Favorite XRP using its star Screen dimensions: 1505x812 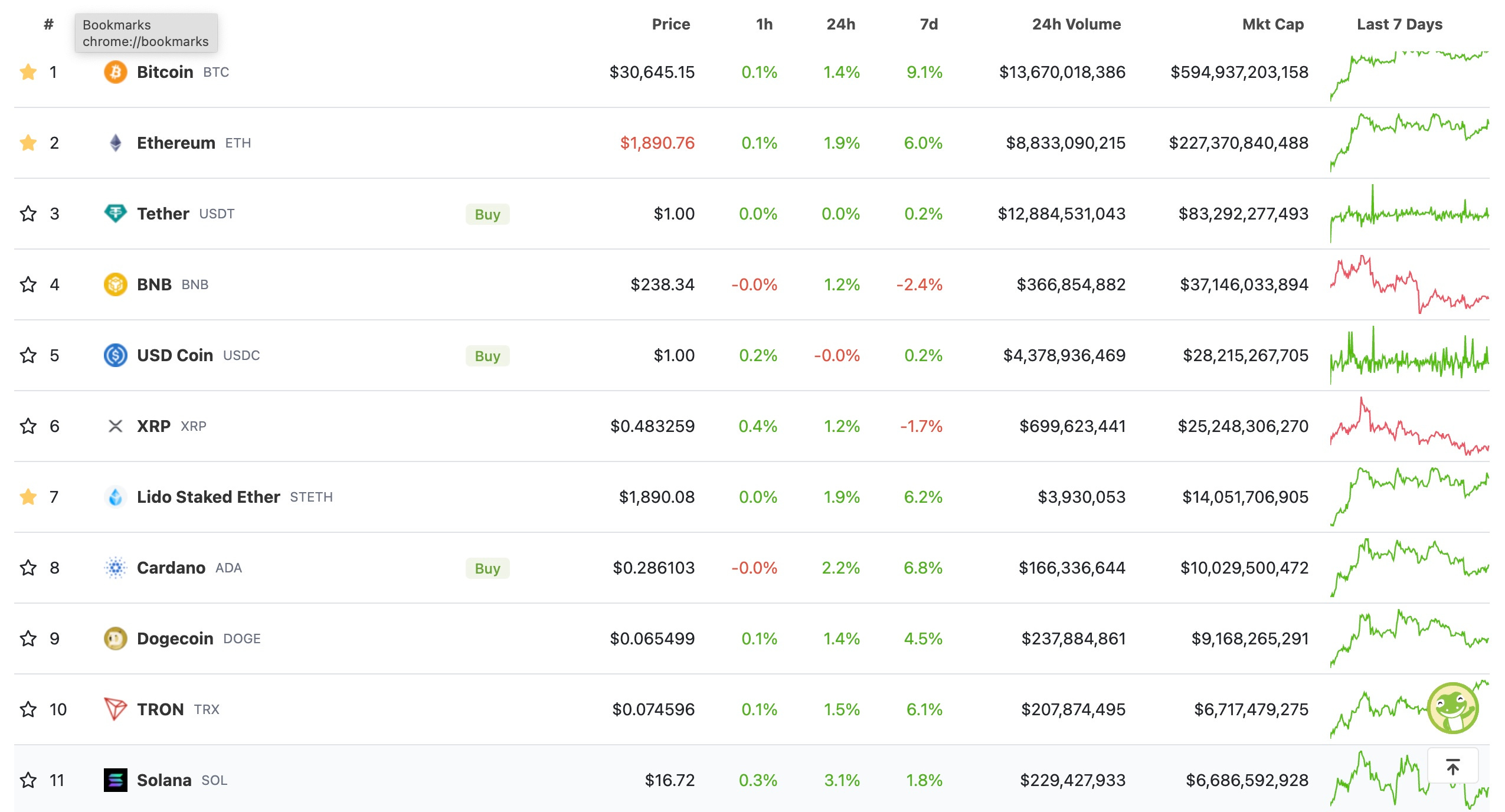click(x=28, y=426)
